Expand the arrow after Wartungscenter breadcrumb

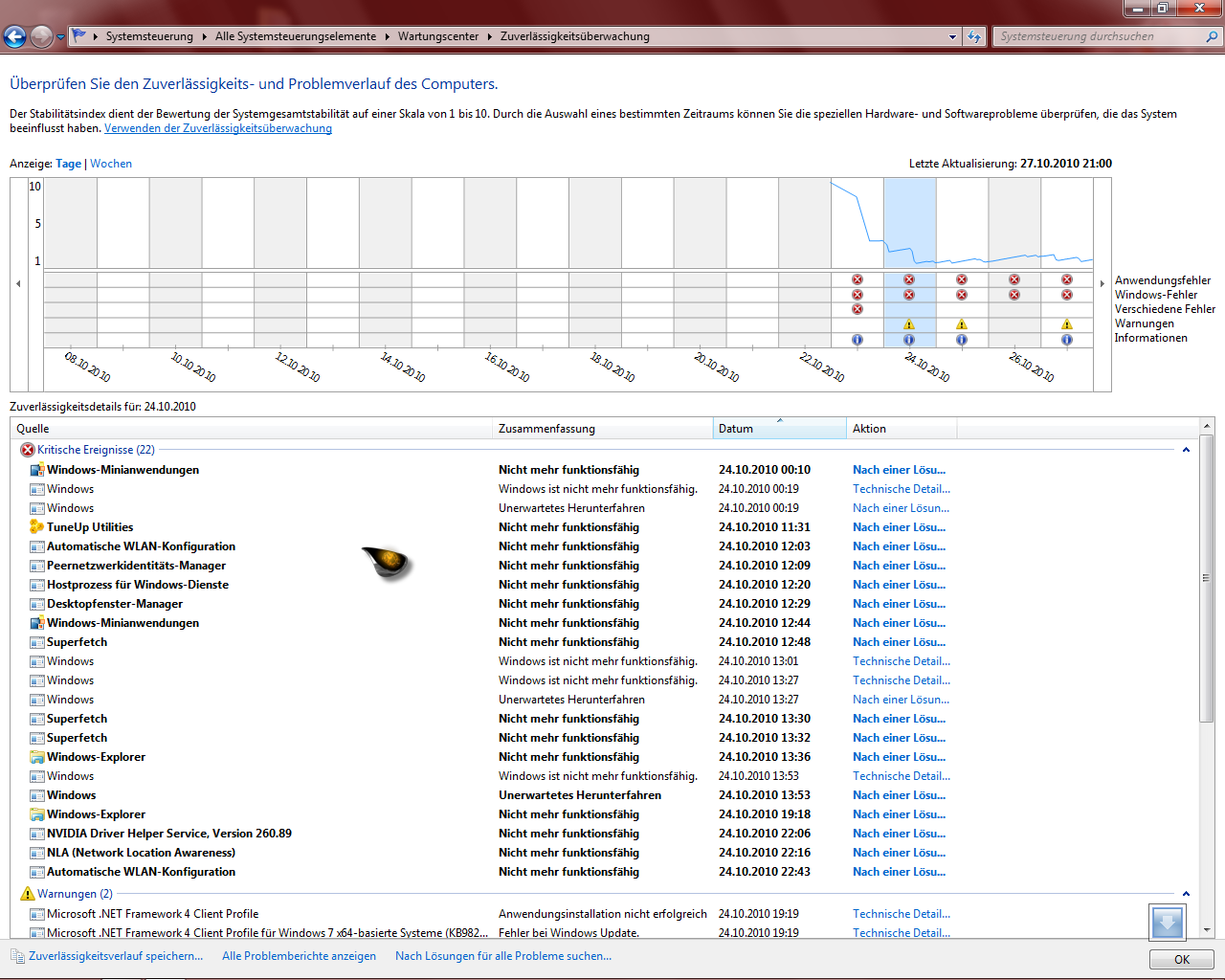click(x=489, y=36)
